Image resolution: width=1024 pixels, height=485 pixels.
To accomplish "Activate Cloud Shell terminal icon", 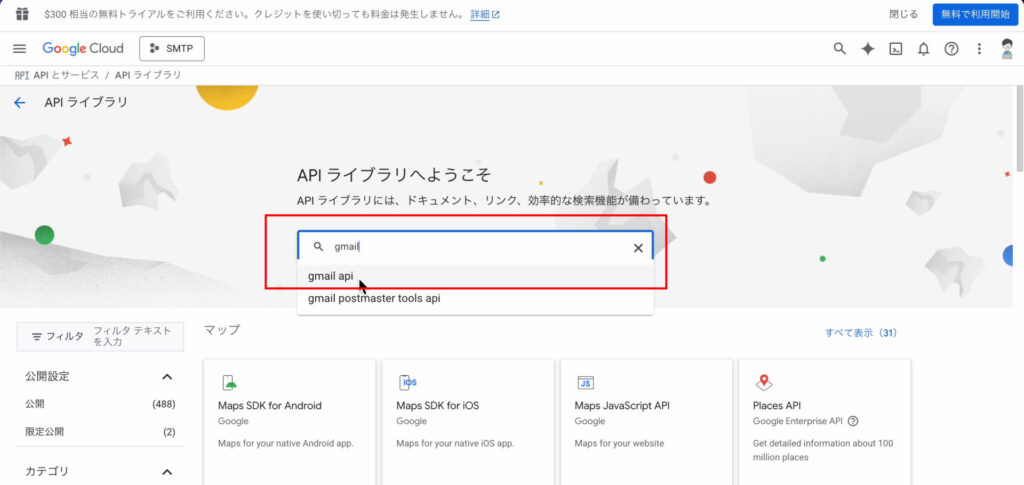I will [896, 49].
